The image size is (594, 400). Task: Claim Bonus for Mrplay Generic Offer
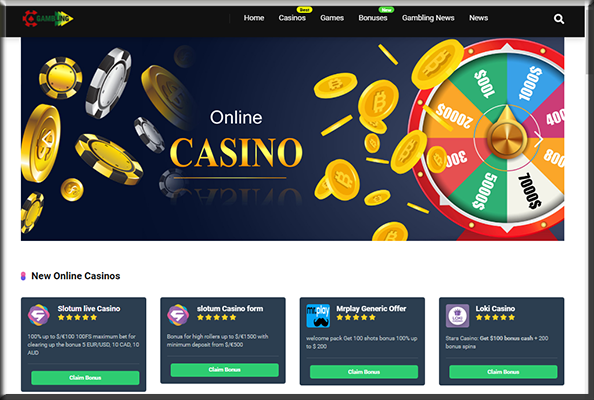pyautogui.click(x=364, y=372)
